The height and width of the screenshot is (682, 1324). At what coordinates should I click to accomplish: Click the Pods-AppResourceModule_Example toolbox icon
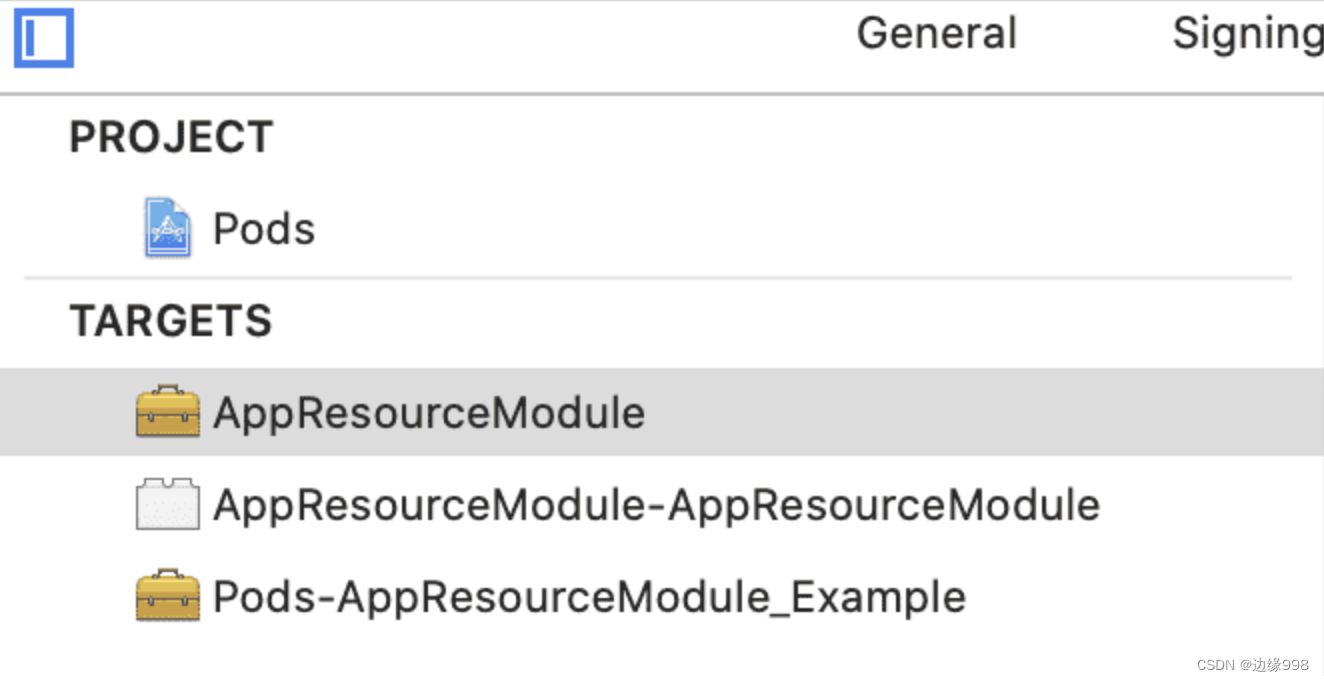(x=167, y=597)
